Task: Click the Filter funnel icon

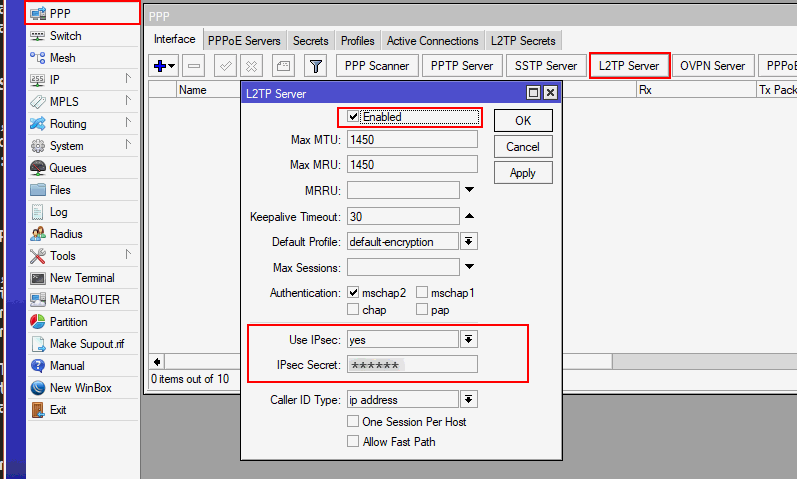Action: click(315, 66)
